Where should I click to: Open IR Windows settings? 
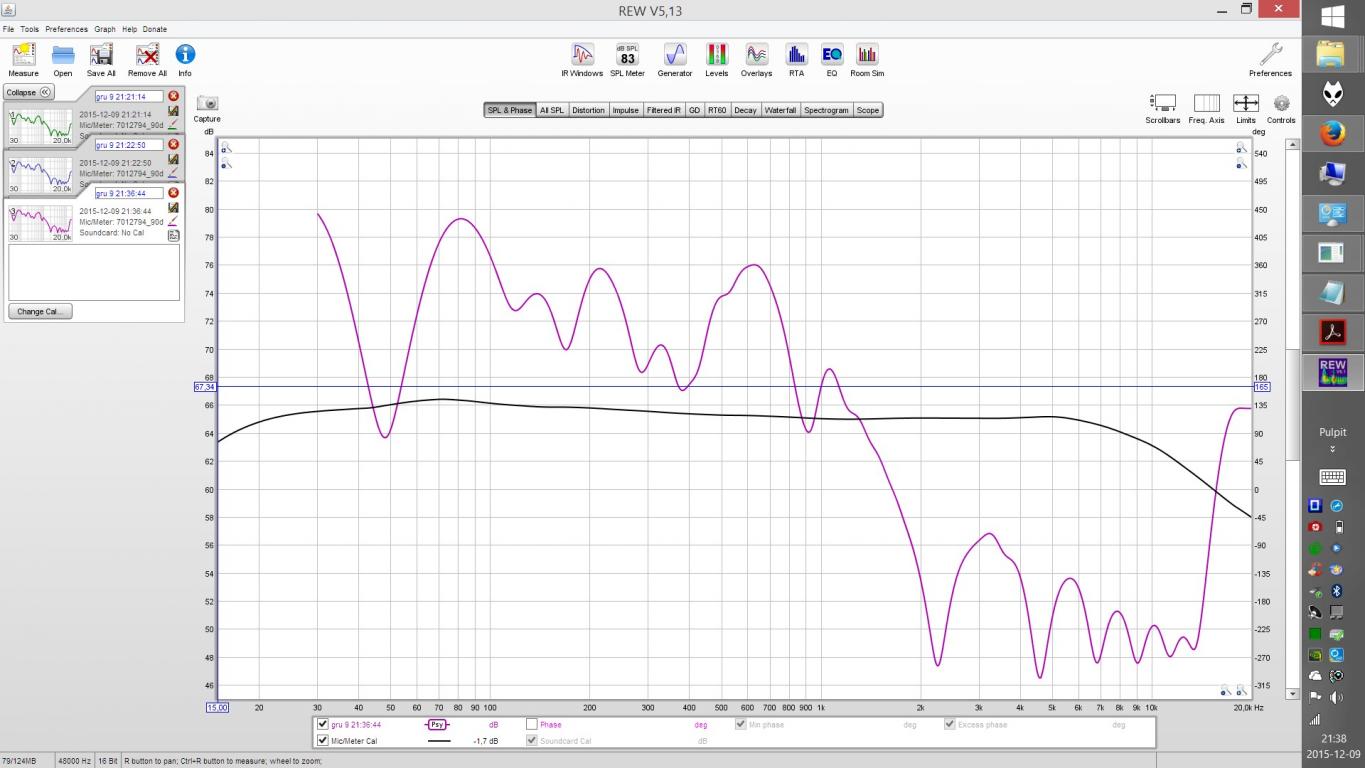click(x=582, y=60)
